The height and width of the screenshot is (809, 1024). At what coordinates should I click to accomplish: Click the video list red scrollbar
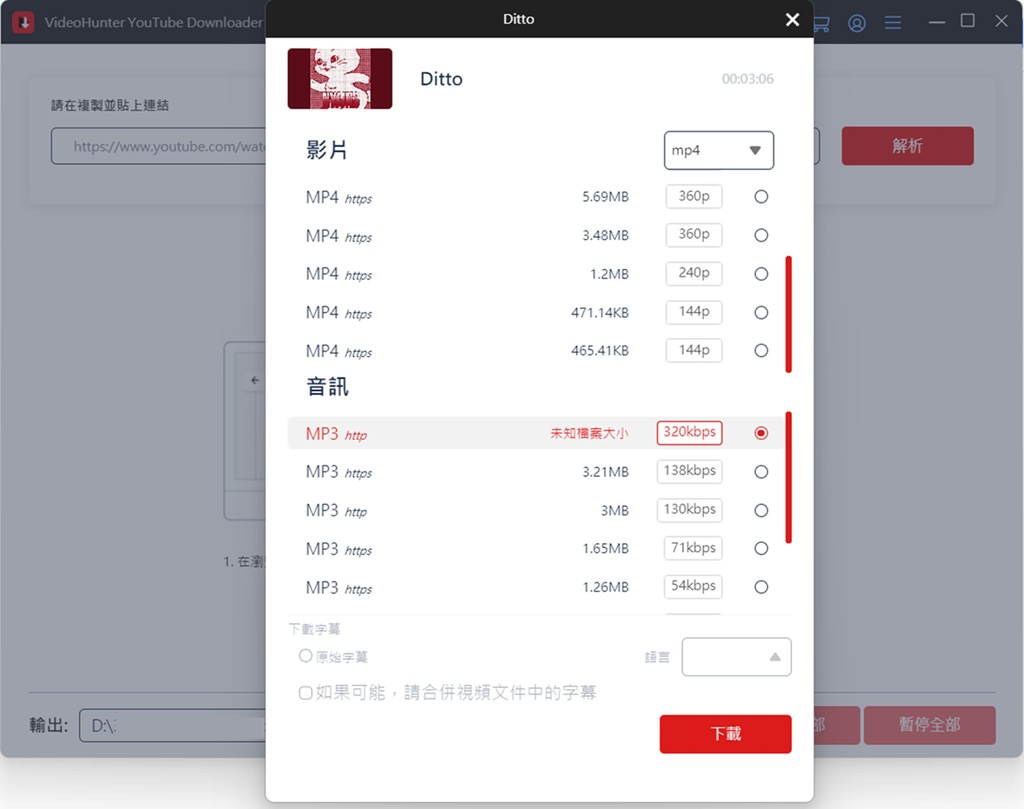[x=788, y=314]
